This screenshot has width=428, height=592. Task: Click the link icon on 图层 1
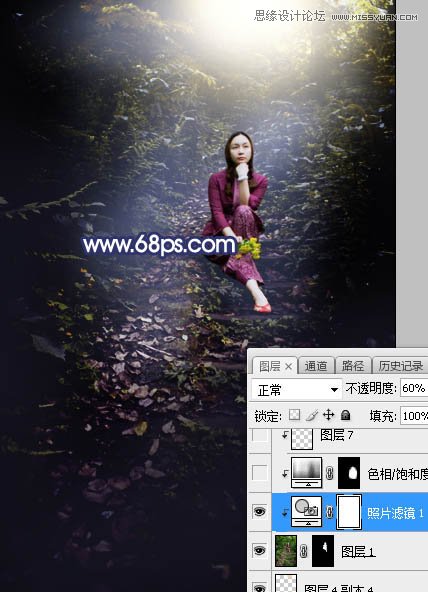tap(303, 551)
